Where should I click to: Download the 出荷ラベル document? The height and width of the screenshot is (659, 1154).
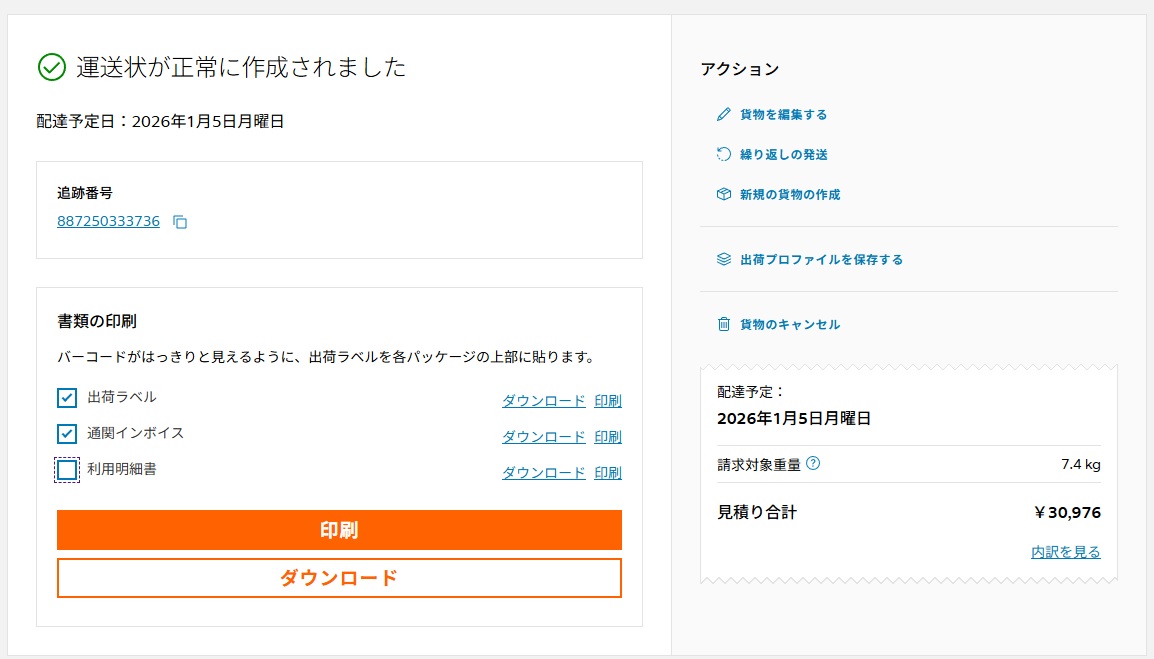pos(543,401)
